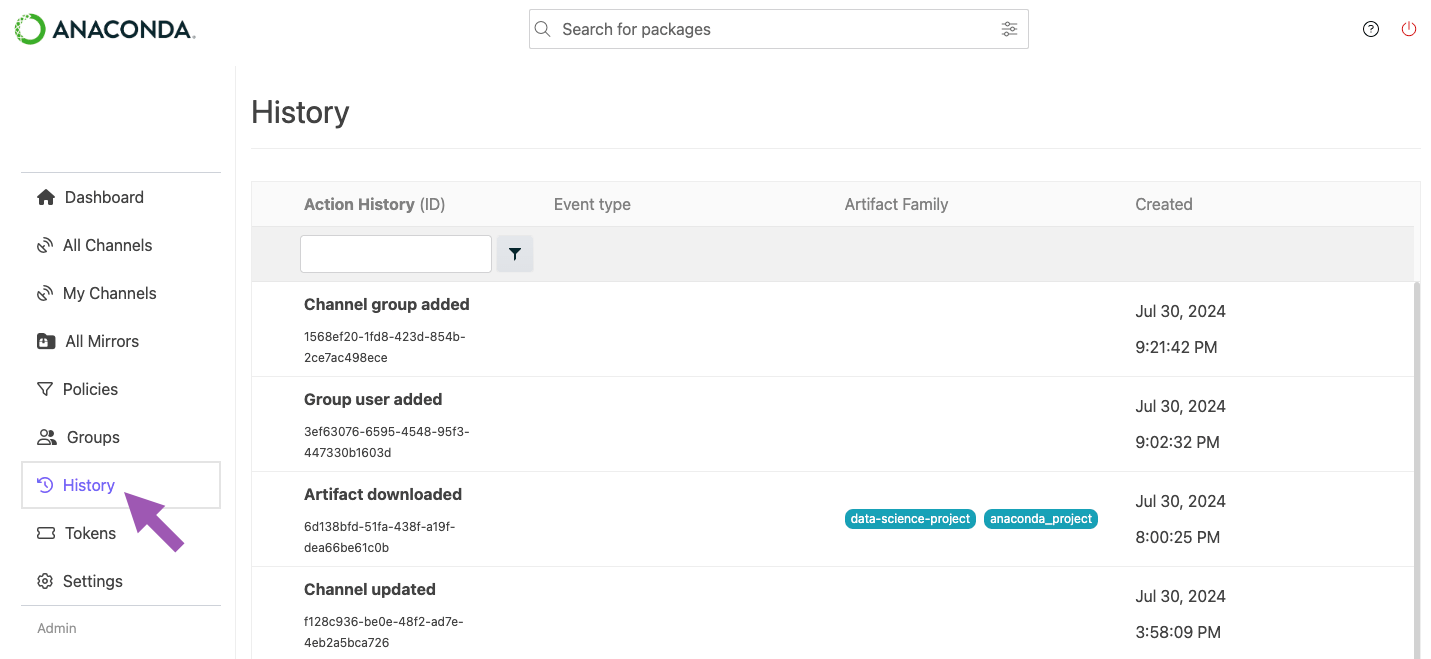This screenshot has height=659, width=1431.
Task: Focus the Action History filter input
Action: [396, 254]
